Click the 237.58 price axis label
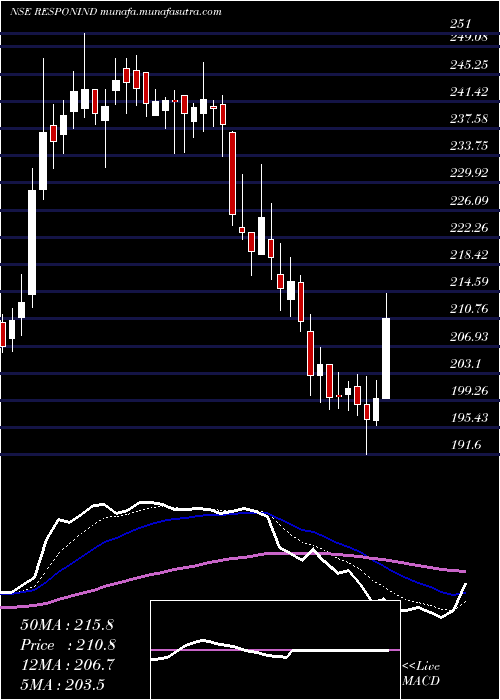Screen dimensions: 500x700 point(468,119)
